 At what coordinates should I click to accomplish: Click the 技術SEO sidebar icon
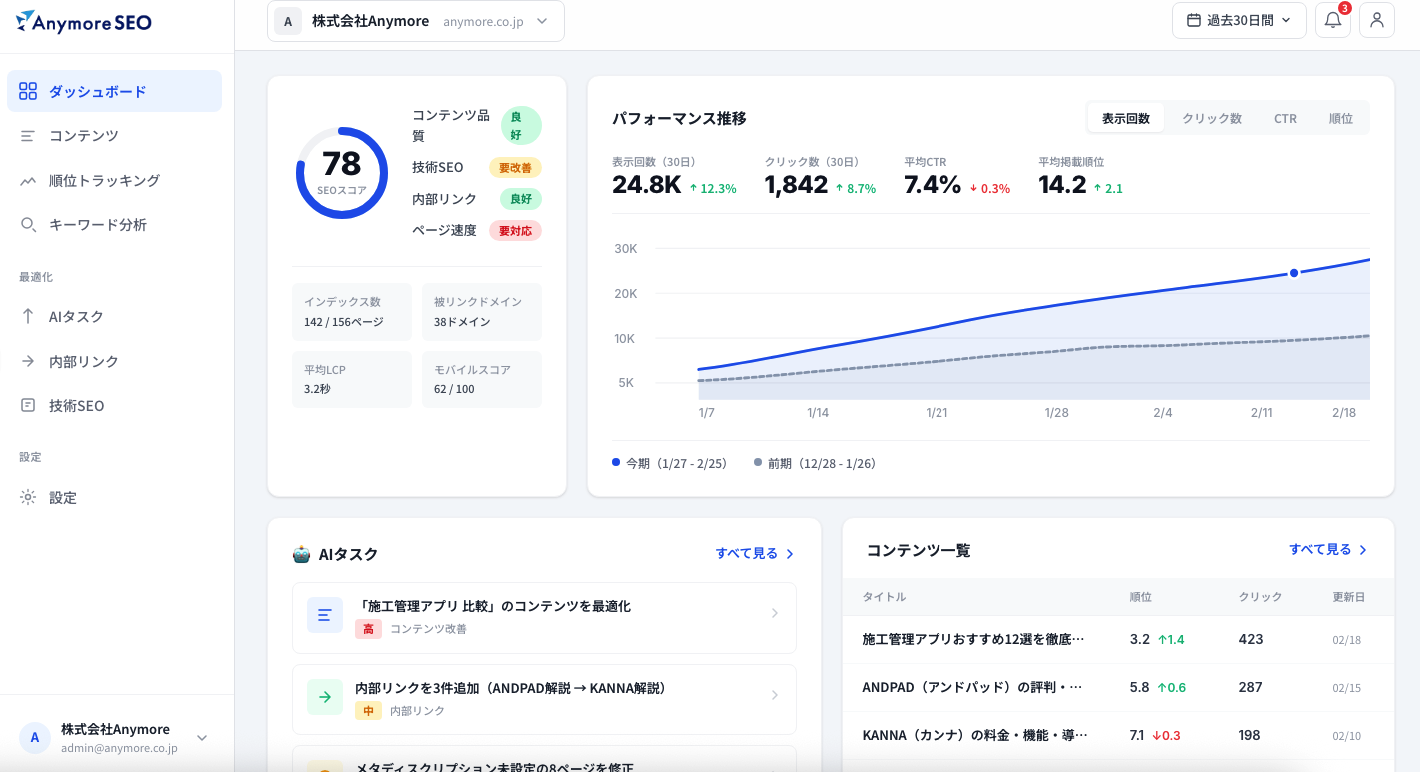[28, 405]
